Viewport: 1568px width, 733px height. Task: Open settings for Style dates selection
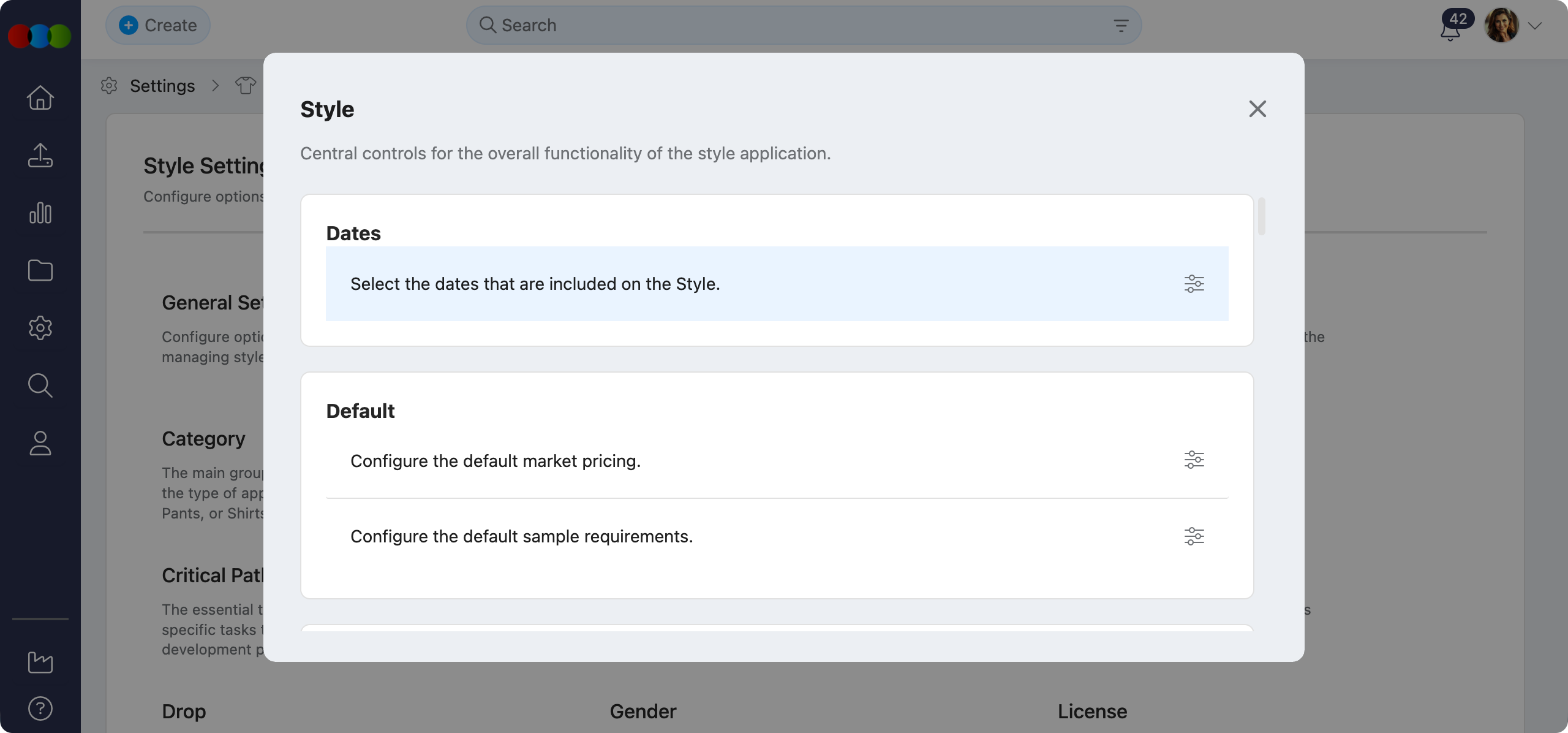click(1194, 284)
